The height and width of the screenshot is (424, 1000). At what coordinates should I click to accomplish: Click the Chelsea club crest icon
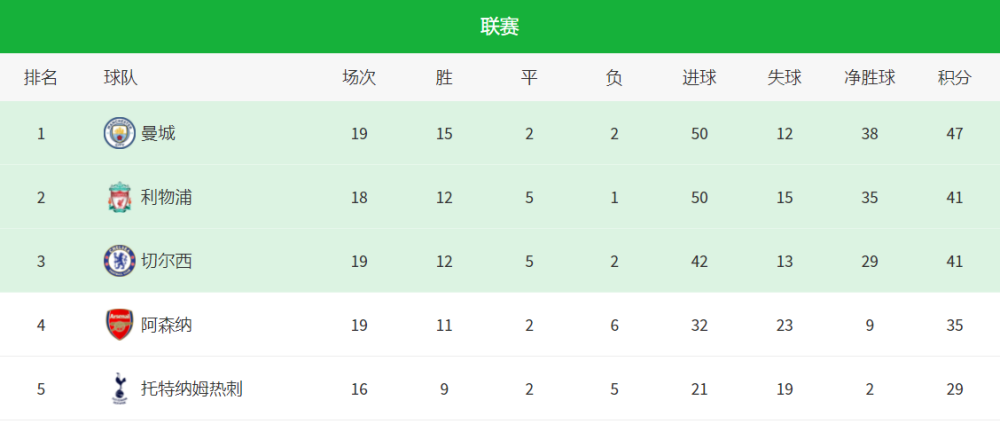coord(120,261)
